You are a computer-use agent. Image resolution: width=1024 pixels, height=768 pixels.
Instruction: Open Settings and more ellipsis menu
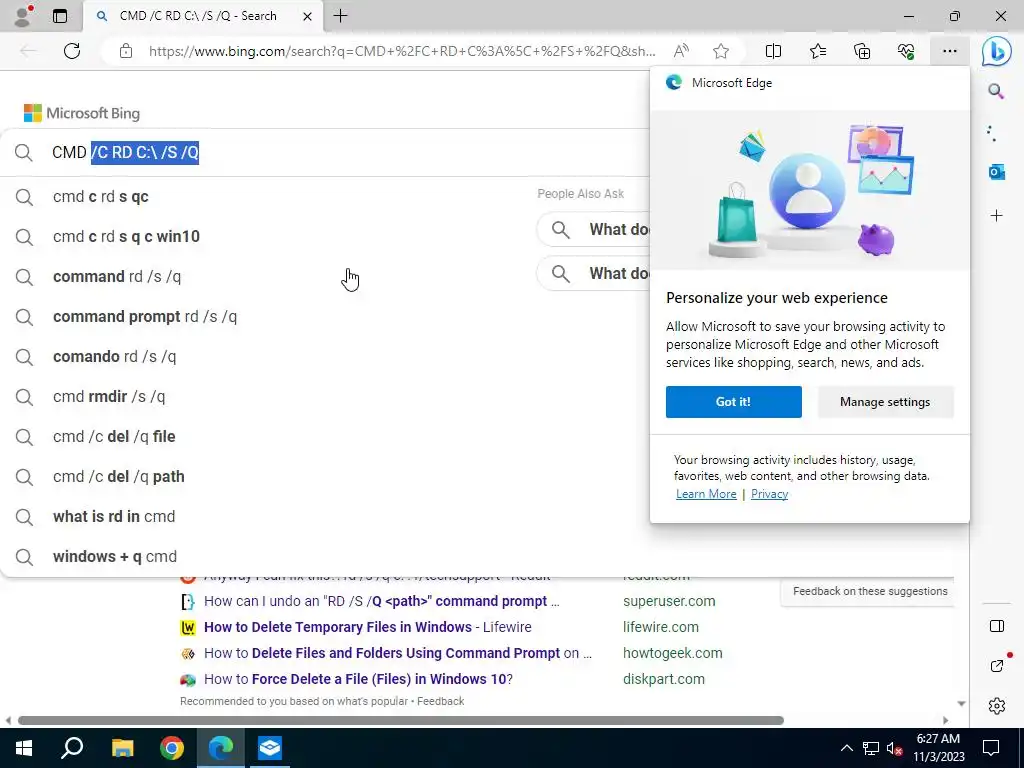tap(950, 51)
